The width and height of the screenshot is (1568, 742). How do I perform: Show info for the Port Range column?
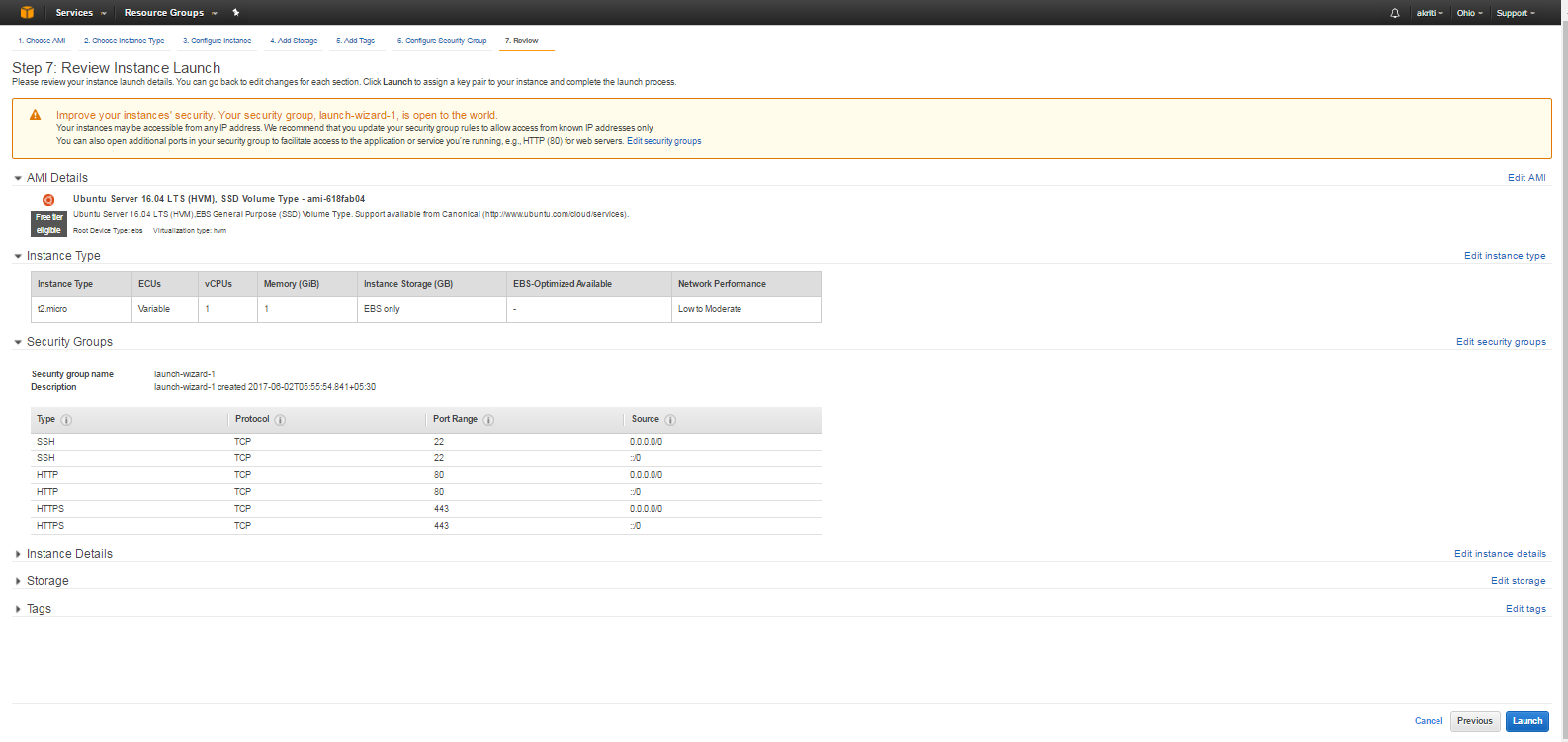488,420
